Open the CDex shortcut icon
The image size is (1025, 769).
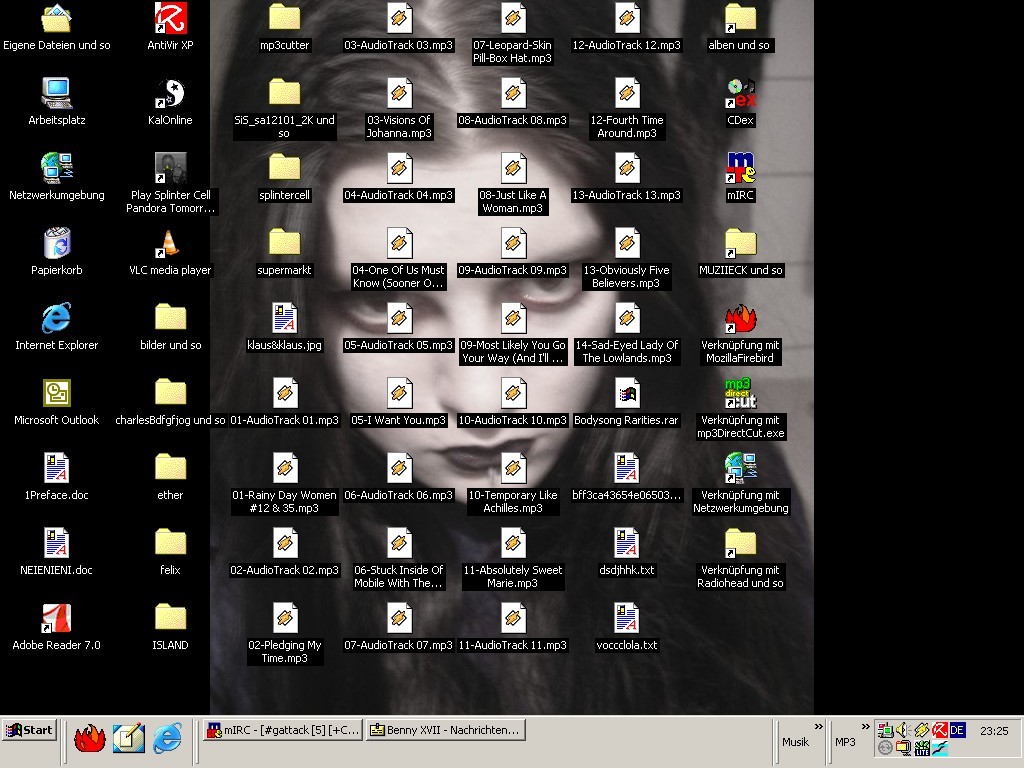740,93
